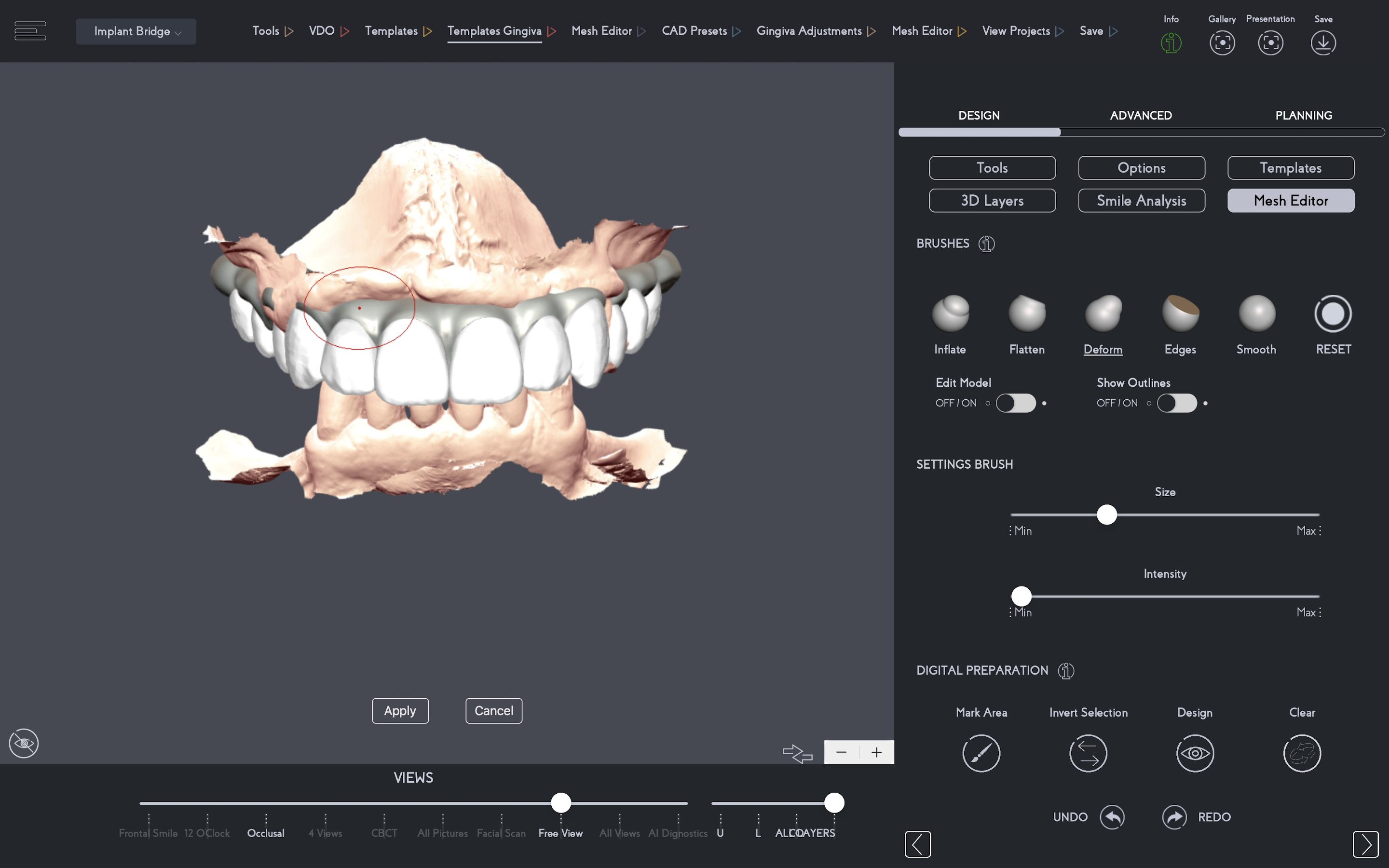Select the Smooth brush
Image resolution: width=1389 pixels, height=868 pixels.
[1256, 313]
